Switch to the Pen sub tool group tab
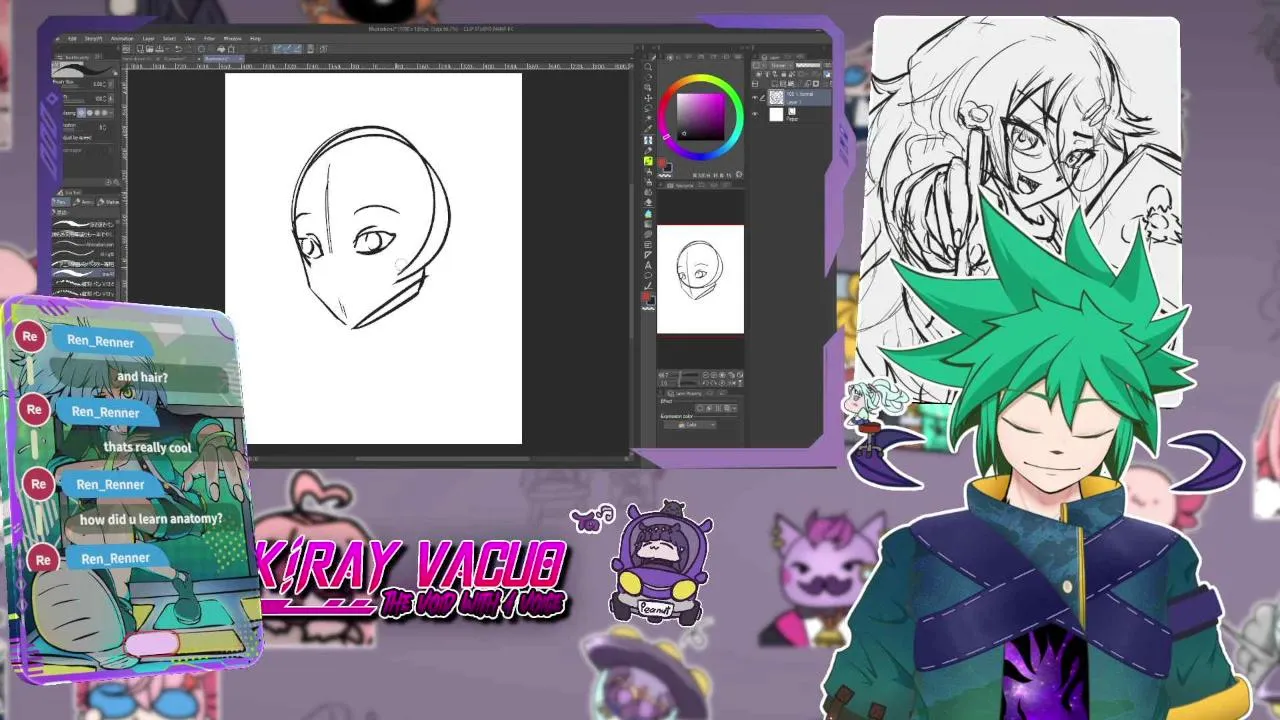The height and width of the screenshot is (720, 1280). 61,202
